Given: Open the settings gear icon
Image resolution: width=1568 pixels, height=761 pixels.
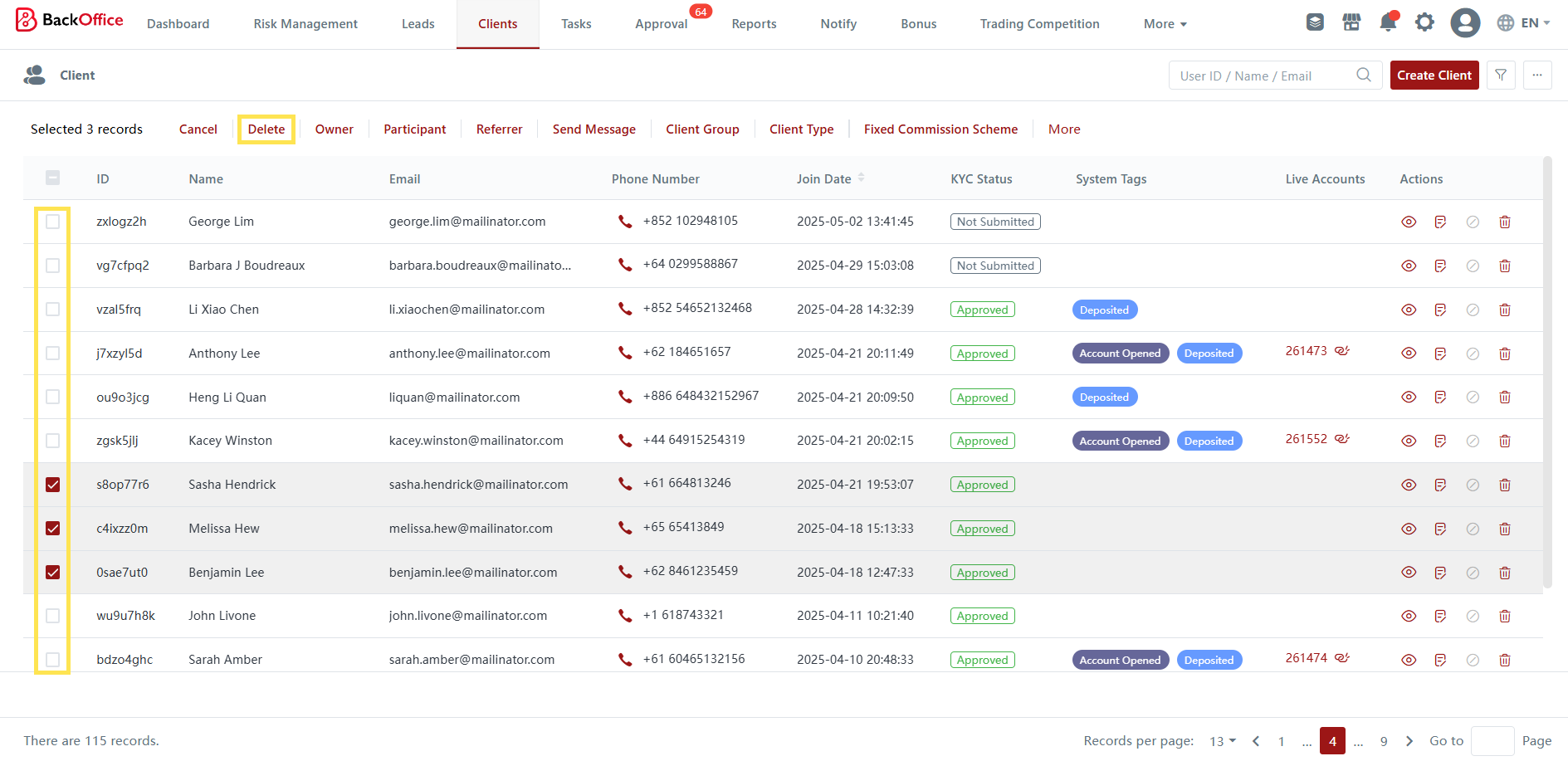Looking at the screenshot, I should click(1424, 23).
